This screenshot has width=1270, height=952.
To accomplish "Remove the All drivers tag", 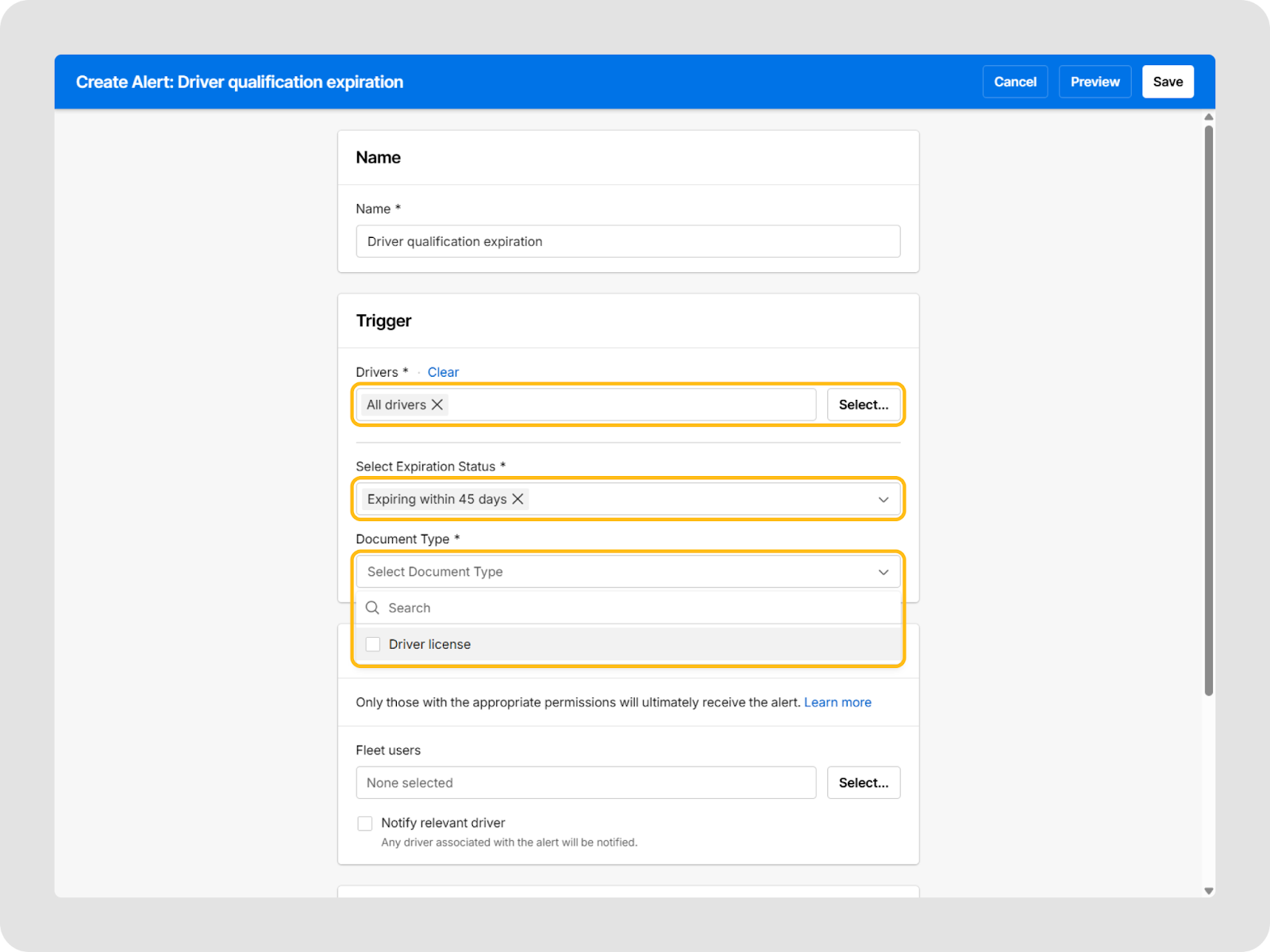I will click(x=437, y=405).
